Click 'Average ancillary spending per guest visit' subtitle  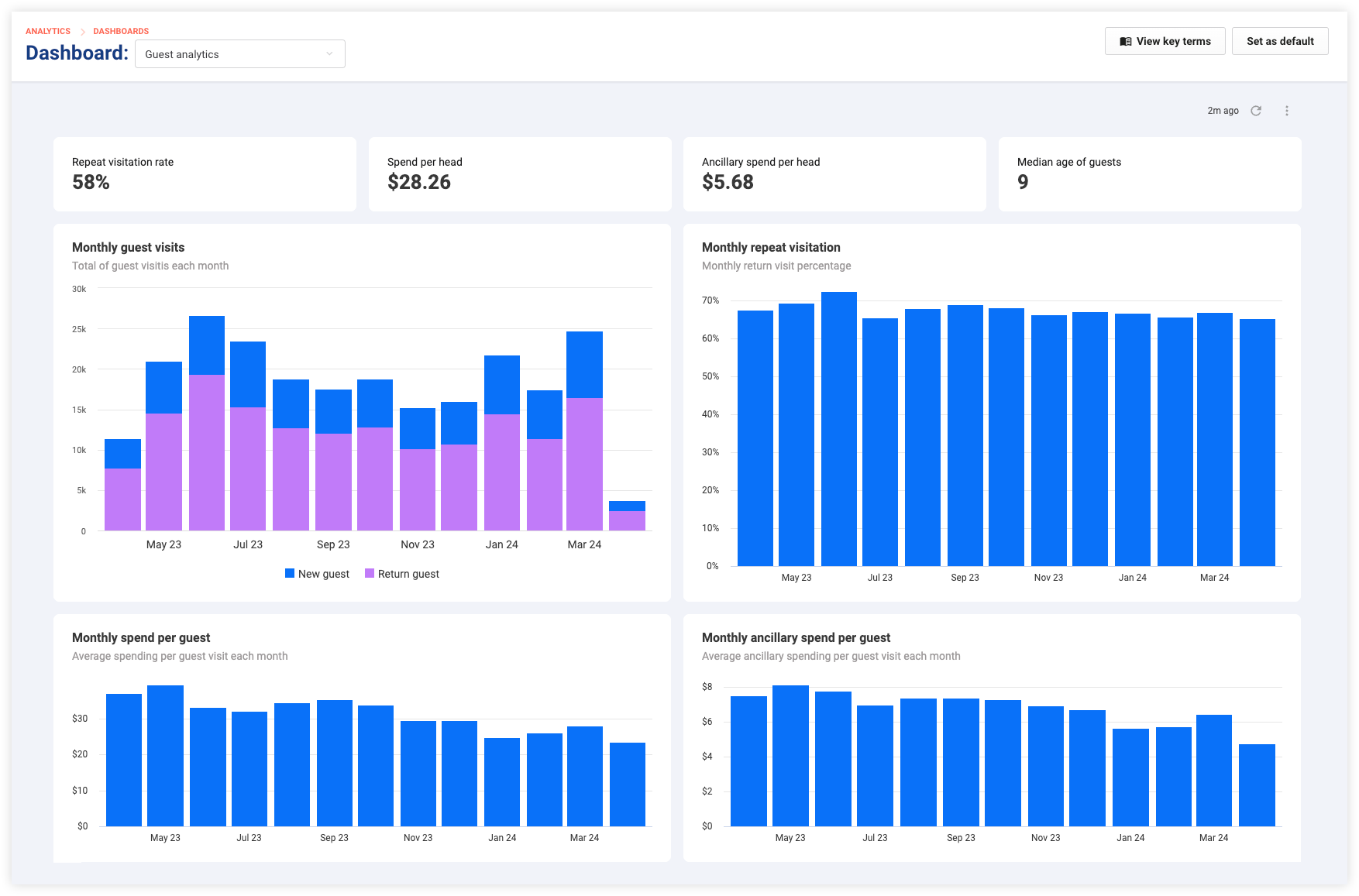831,656
